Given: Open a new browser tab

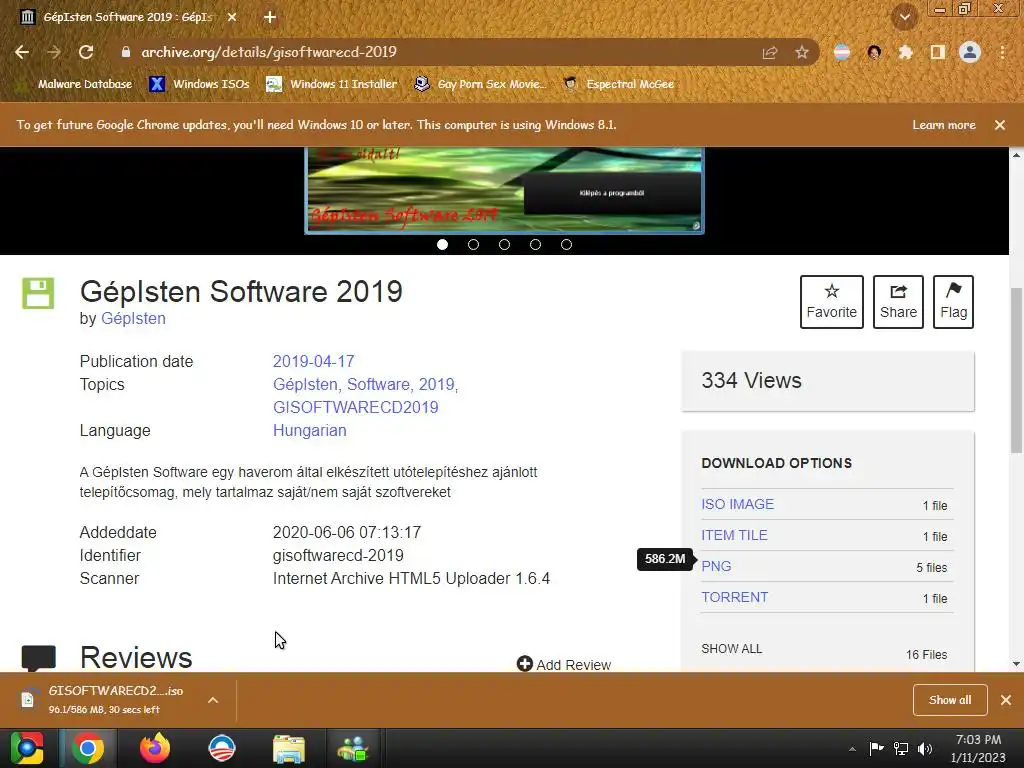Looking at the screenshot, I should click(x=270, y=17).
